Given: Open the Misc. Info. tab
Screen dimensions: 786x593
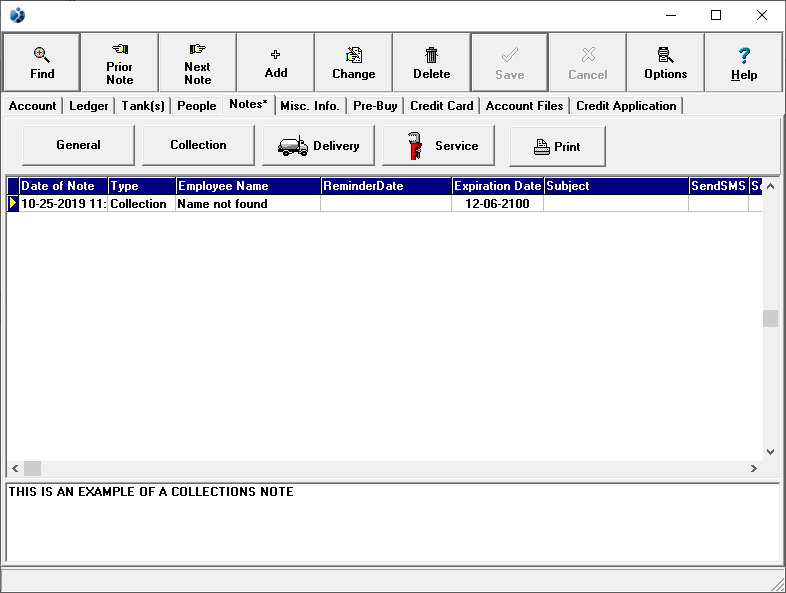Looking at the screenshot, I should [x=310, y=106].
